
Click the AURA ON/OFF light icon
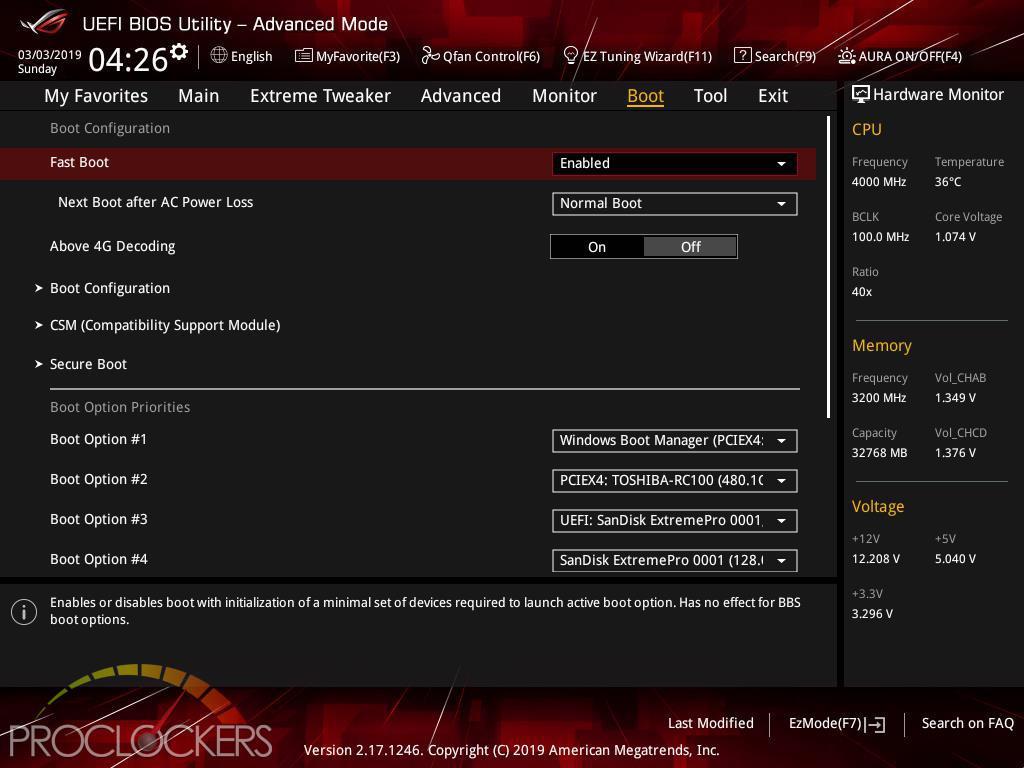pyautogui.click(x=846, y=56)
